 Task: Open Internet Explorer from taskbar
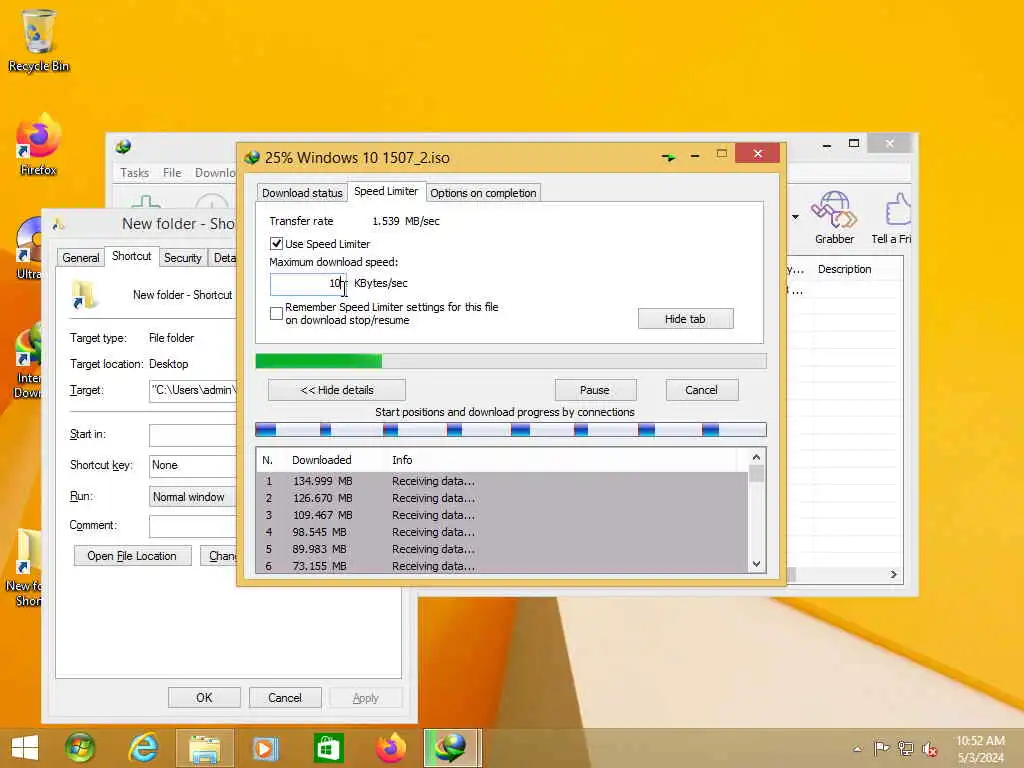coord(142,748)
